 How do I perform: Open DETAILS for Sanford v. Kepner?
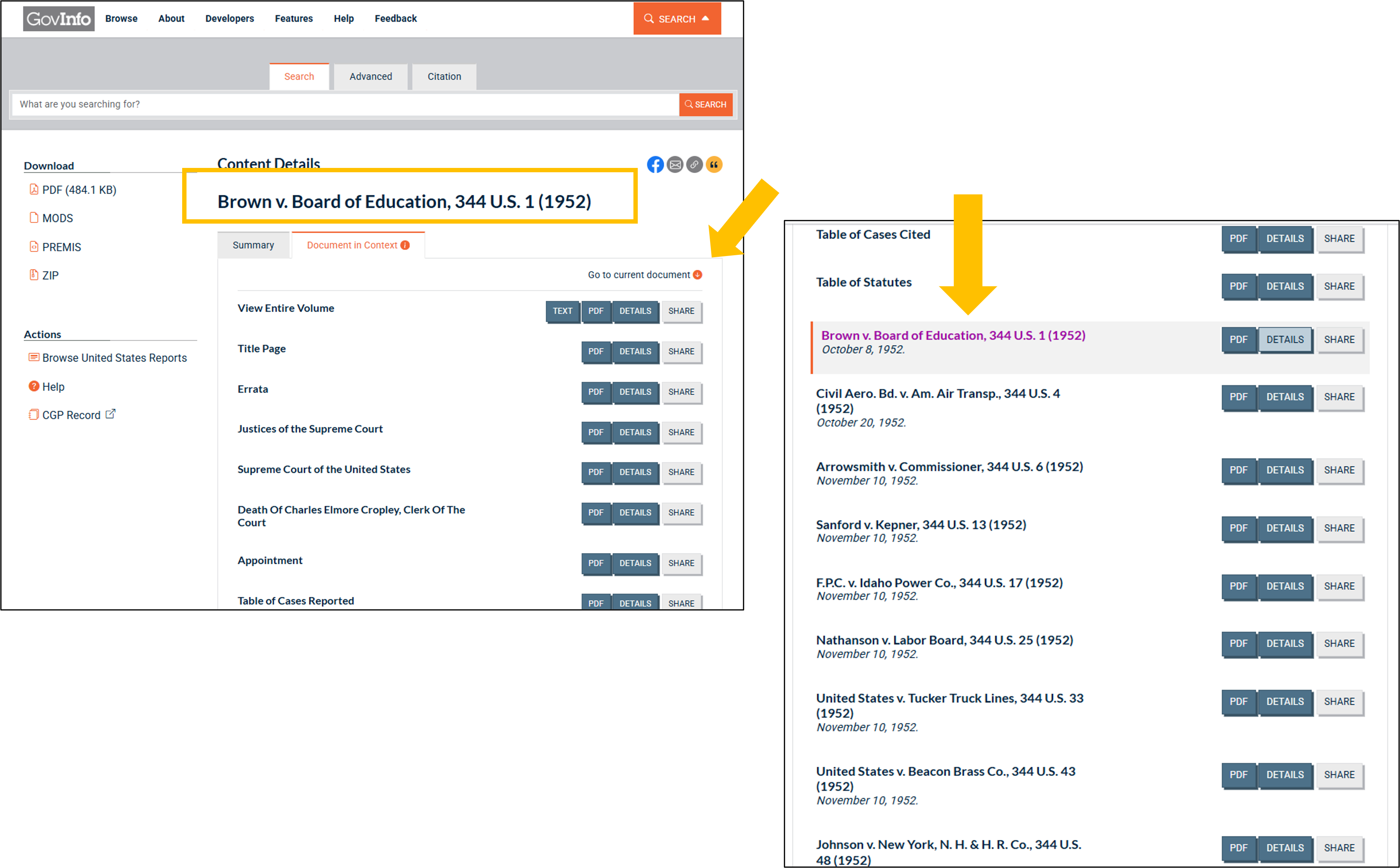pos(1285,528)
